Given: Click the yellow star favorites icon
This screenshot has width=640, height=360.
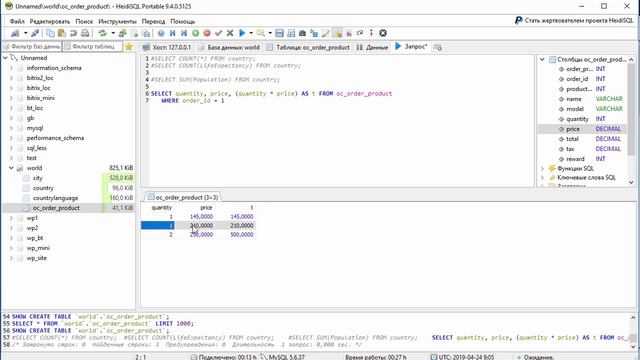Looking at the screenshot, I should click(129, 47).
